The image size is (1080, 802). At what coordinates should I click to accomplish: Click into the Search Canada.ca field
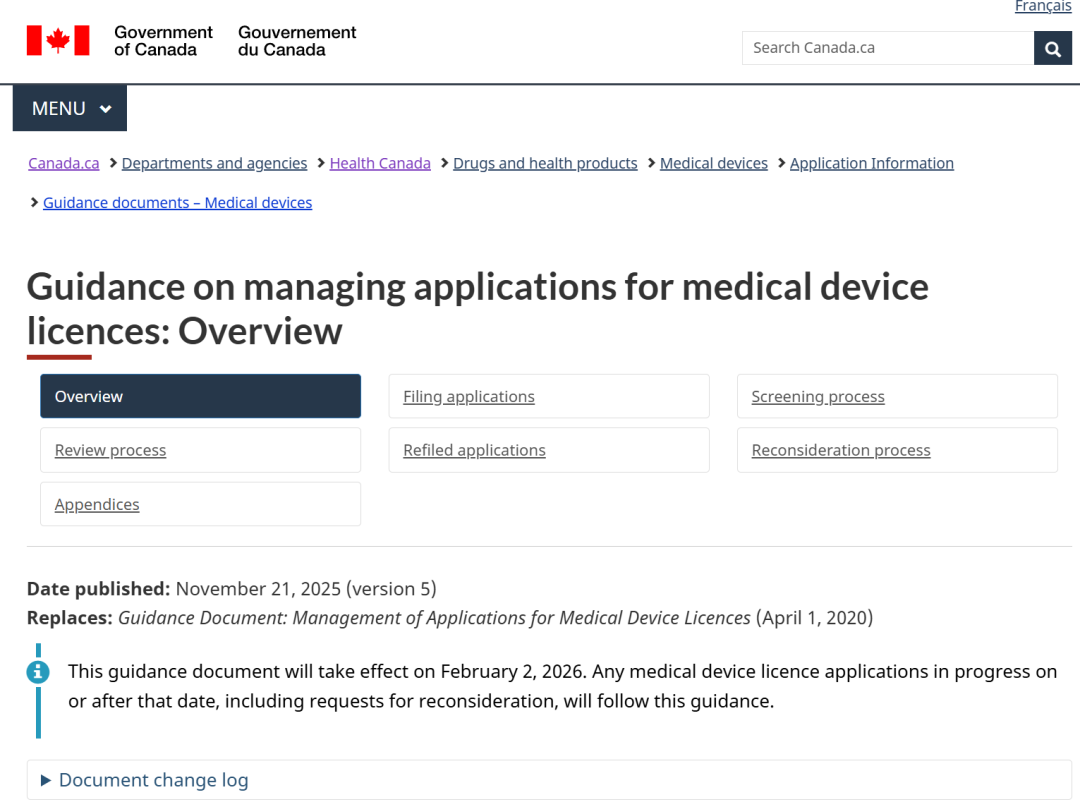888,48
